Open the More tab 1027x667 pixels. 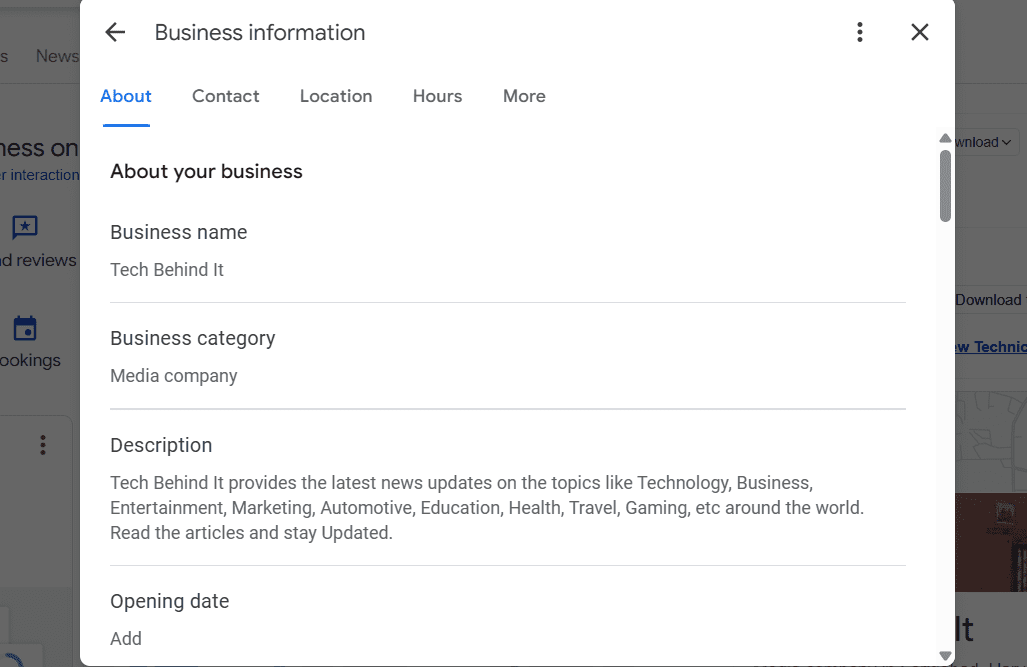coord(524,96)
